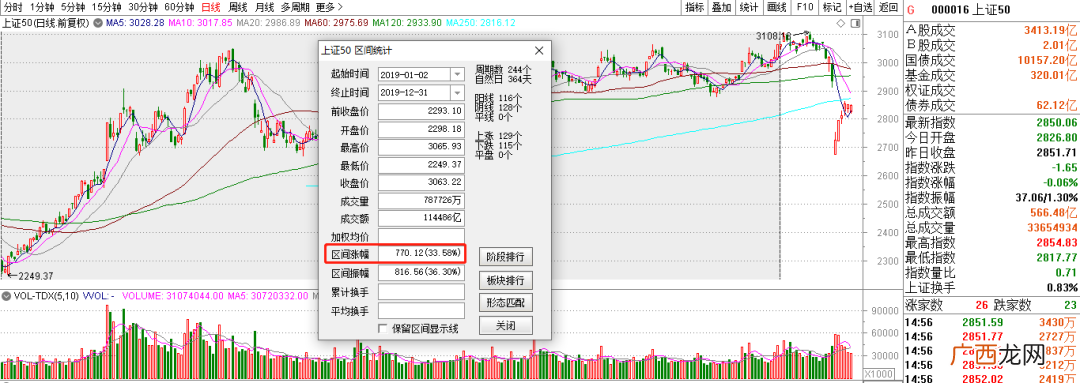
Task: Click the 开盘价 field 2298.18
Action: pos(422,130)
